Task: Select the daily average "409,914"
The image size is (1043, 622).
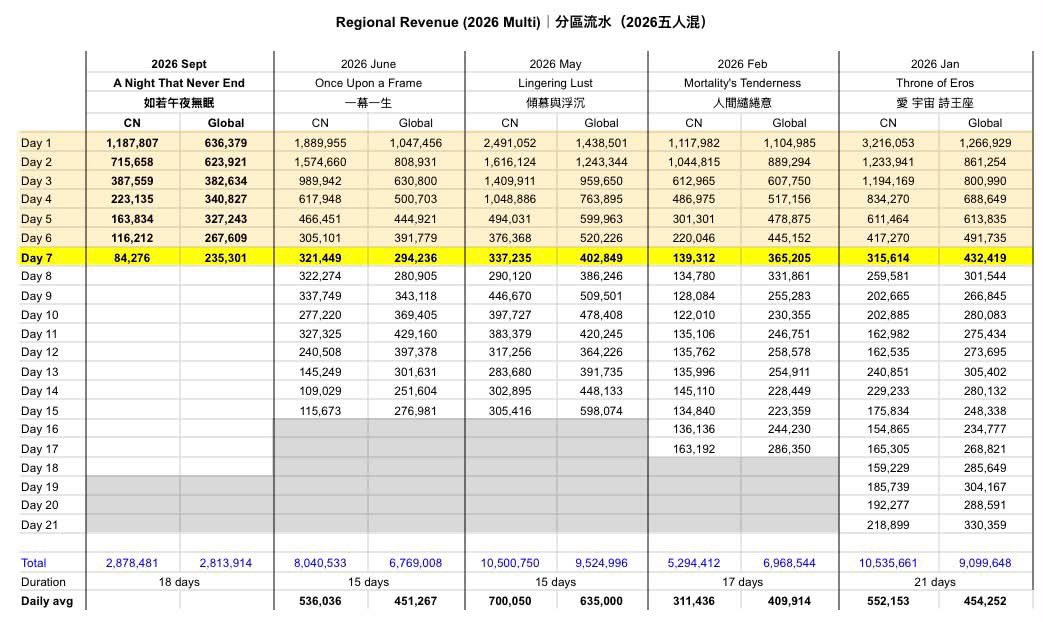Action: click(789, 601)
